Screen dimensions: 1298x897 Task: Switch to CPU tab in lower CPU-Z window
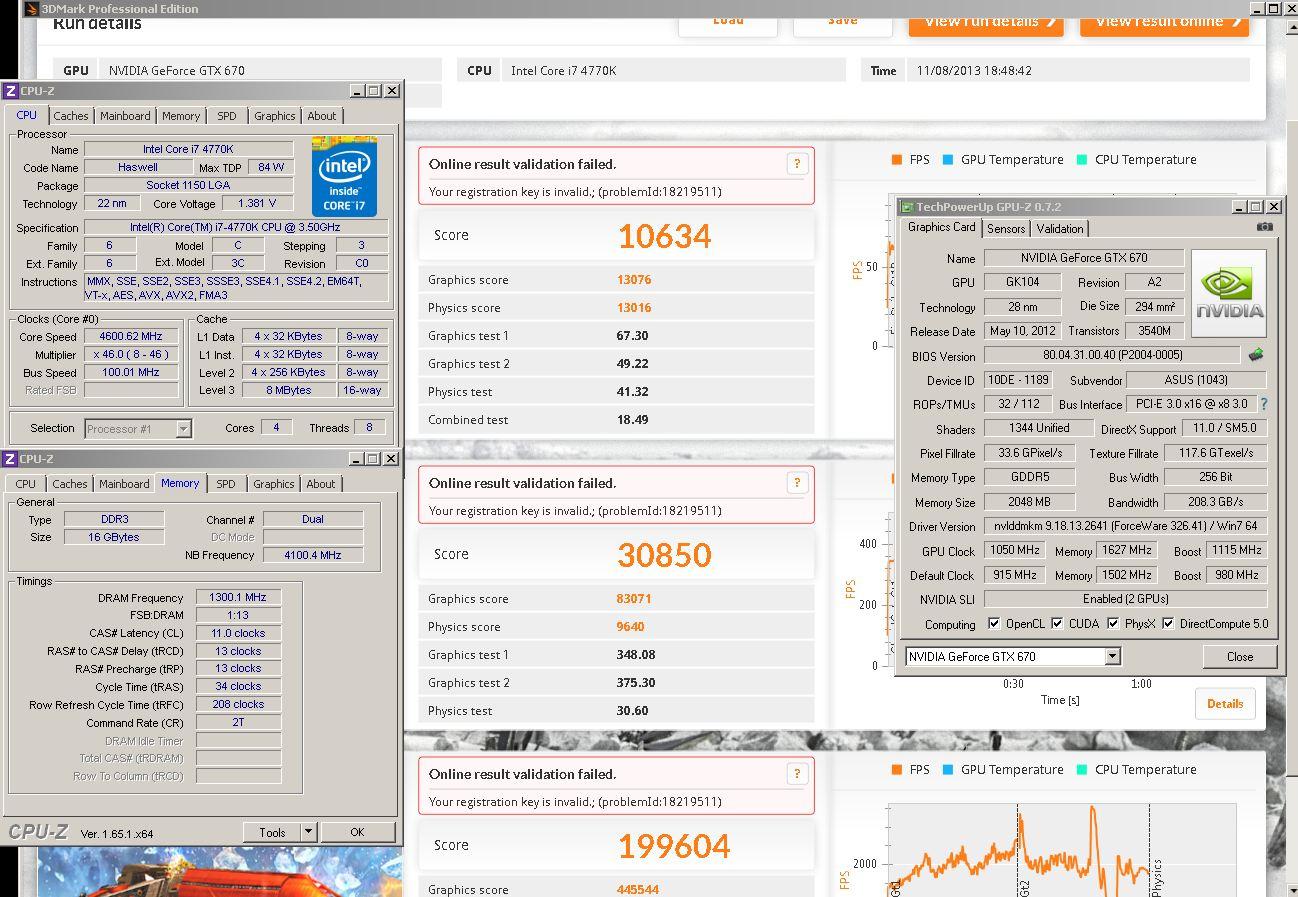25,484
